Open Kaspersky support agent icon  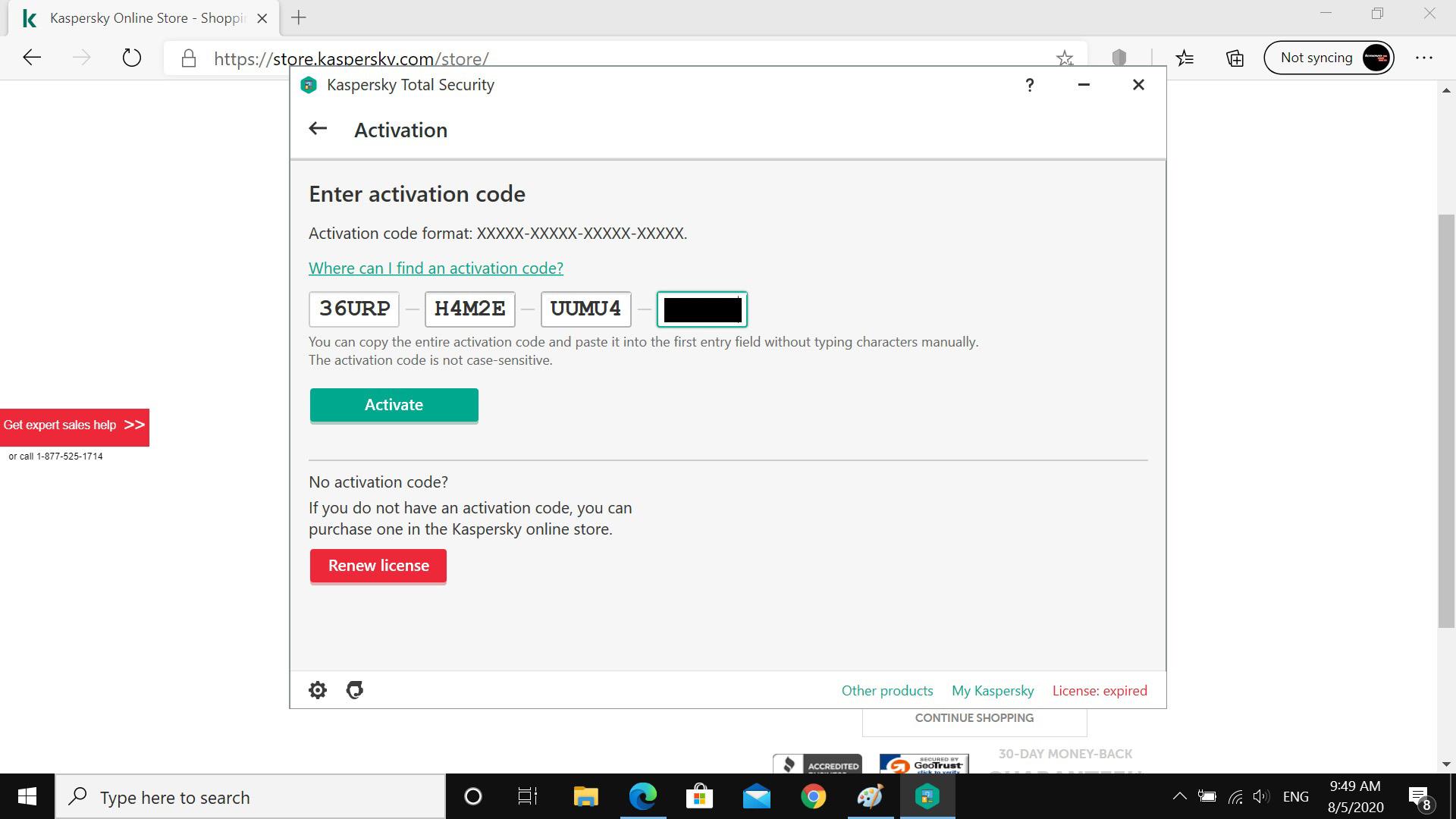coord(355,690)
